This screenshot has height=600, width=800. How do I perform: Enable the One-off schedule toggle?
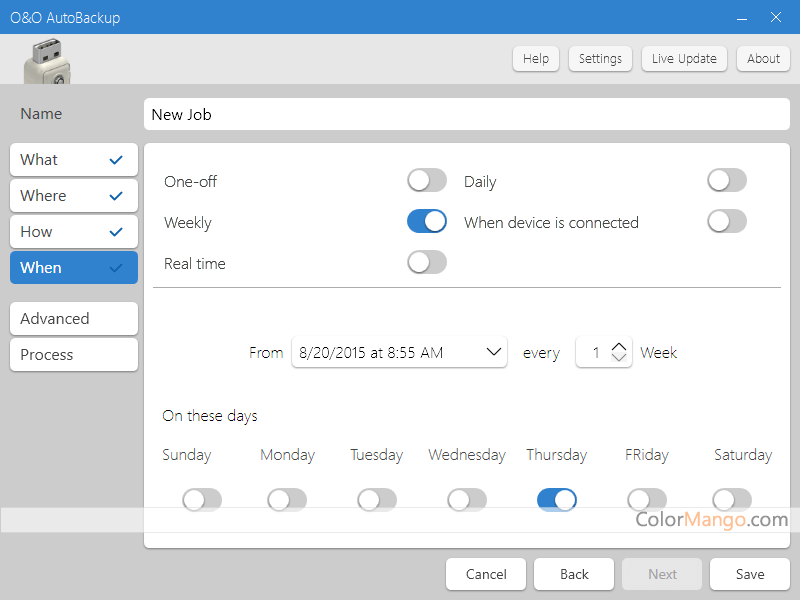426,181
